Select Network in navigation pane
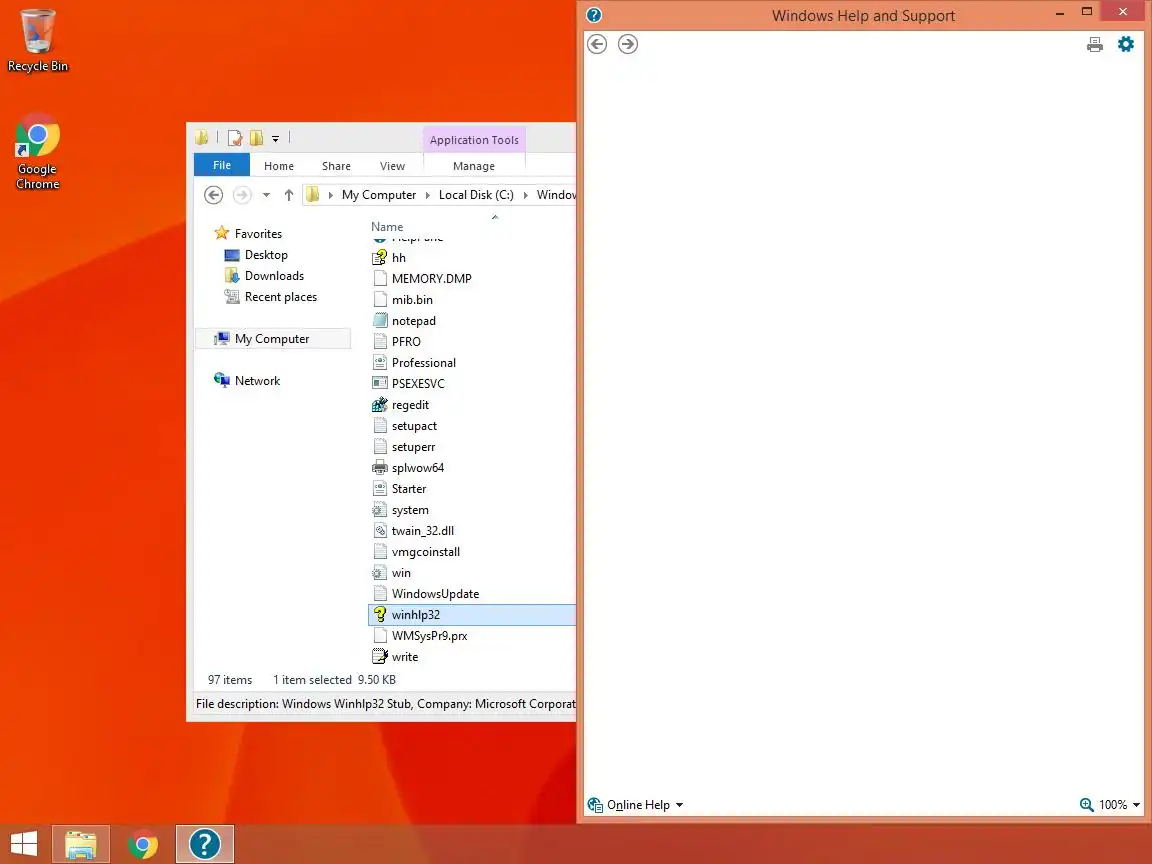Image resolution: width=1152 pixels, height=864 pixels. pos(257,381)
